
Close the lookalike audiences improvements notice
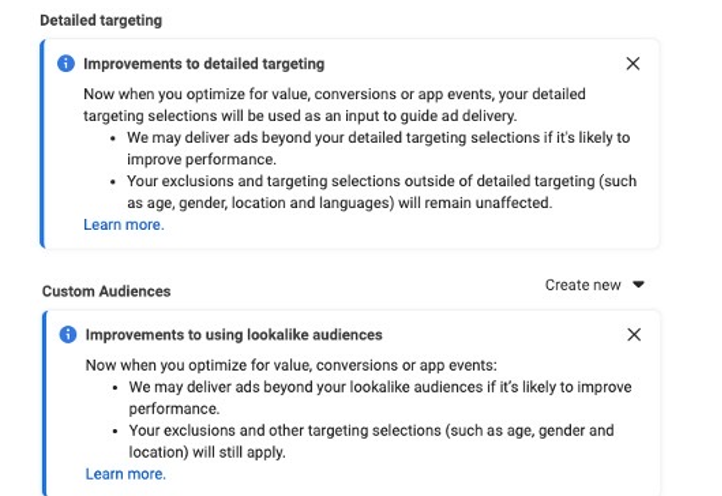[634, 334]
